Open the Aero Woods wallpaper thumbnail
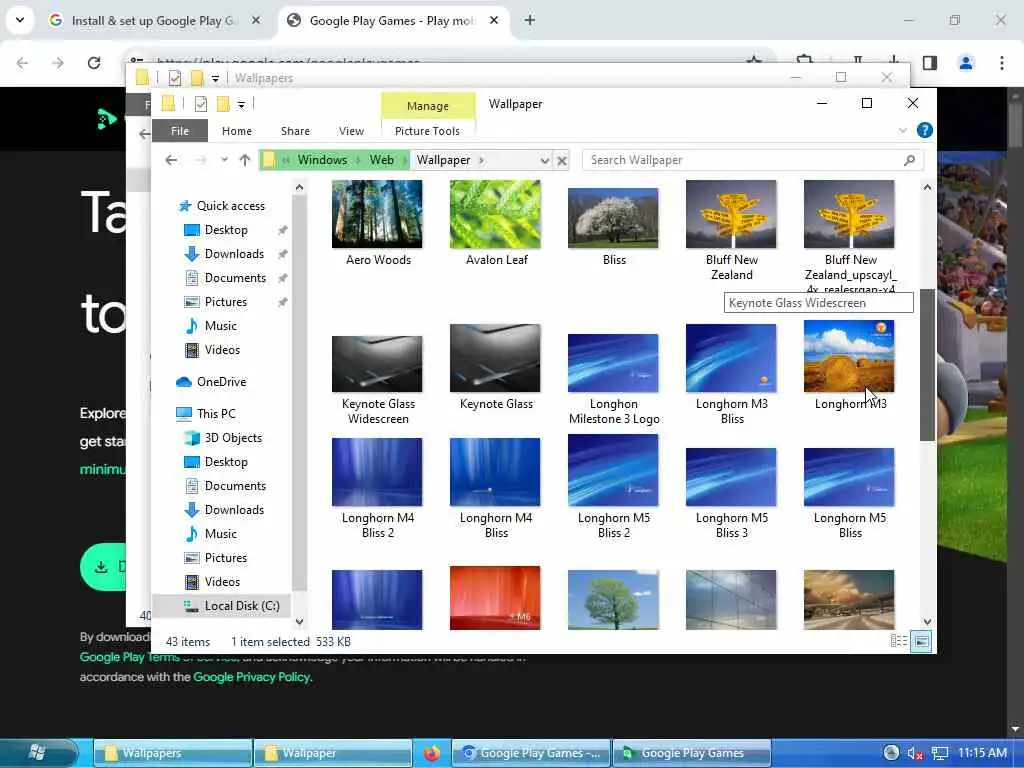The height and width of the screenshot is (768, 1024). 377,214
